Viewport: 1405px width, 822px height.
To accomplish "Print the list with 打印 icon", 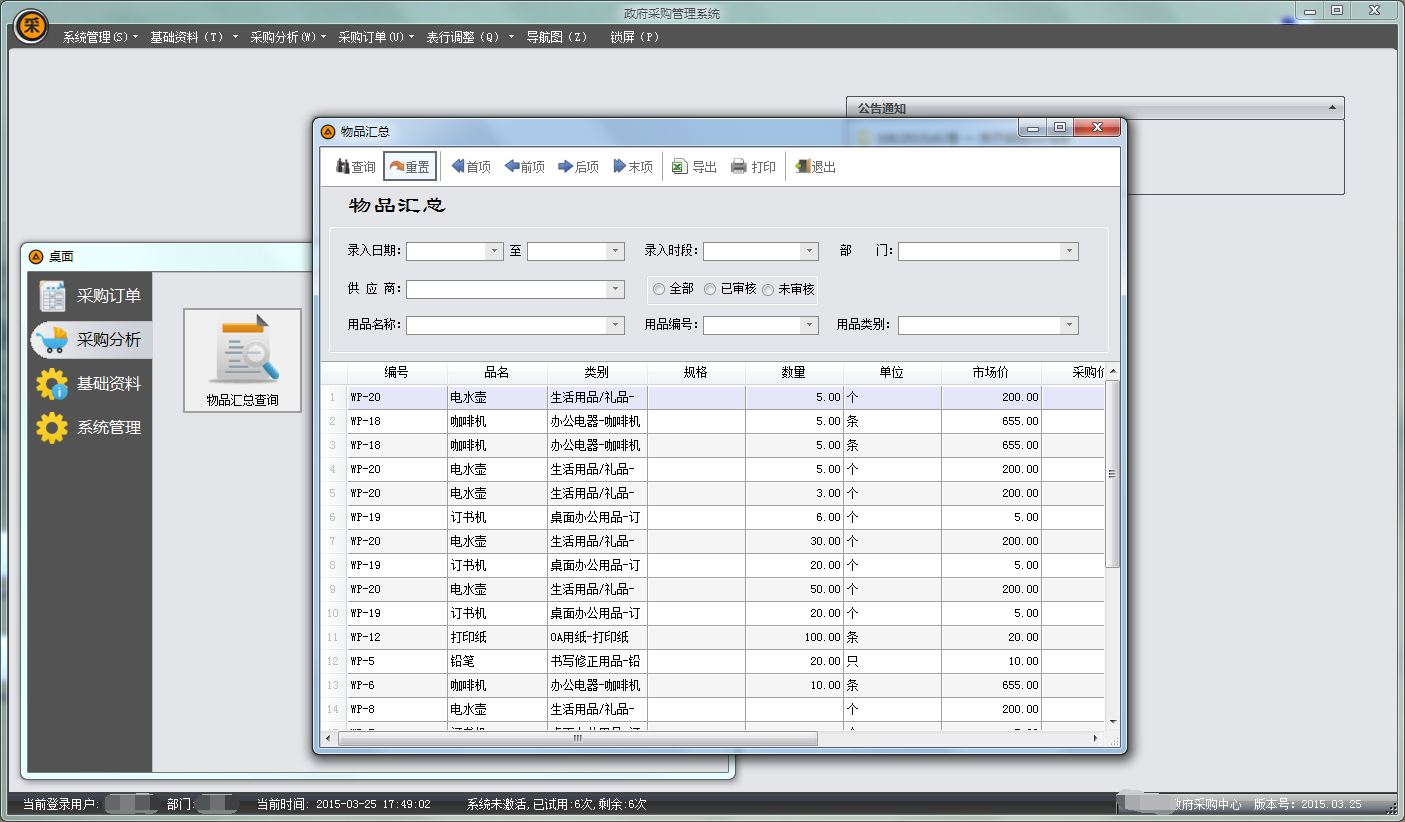I will tap(739, 167).
